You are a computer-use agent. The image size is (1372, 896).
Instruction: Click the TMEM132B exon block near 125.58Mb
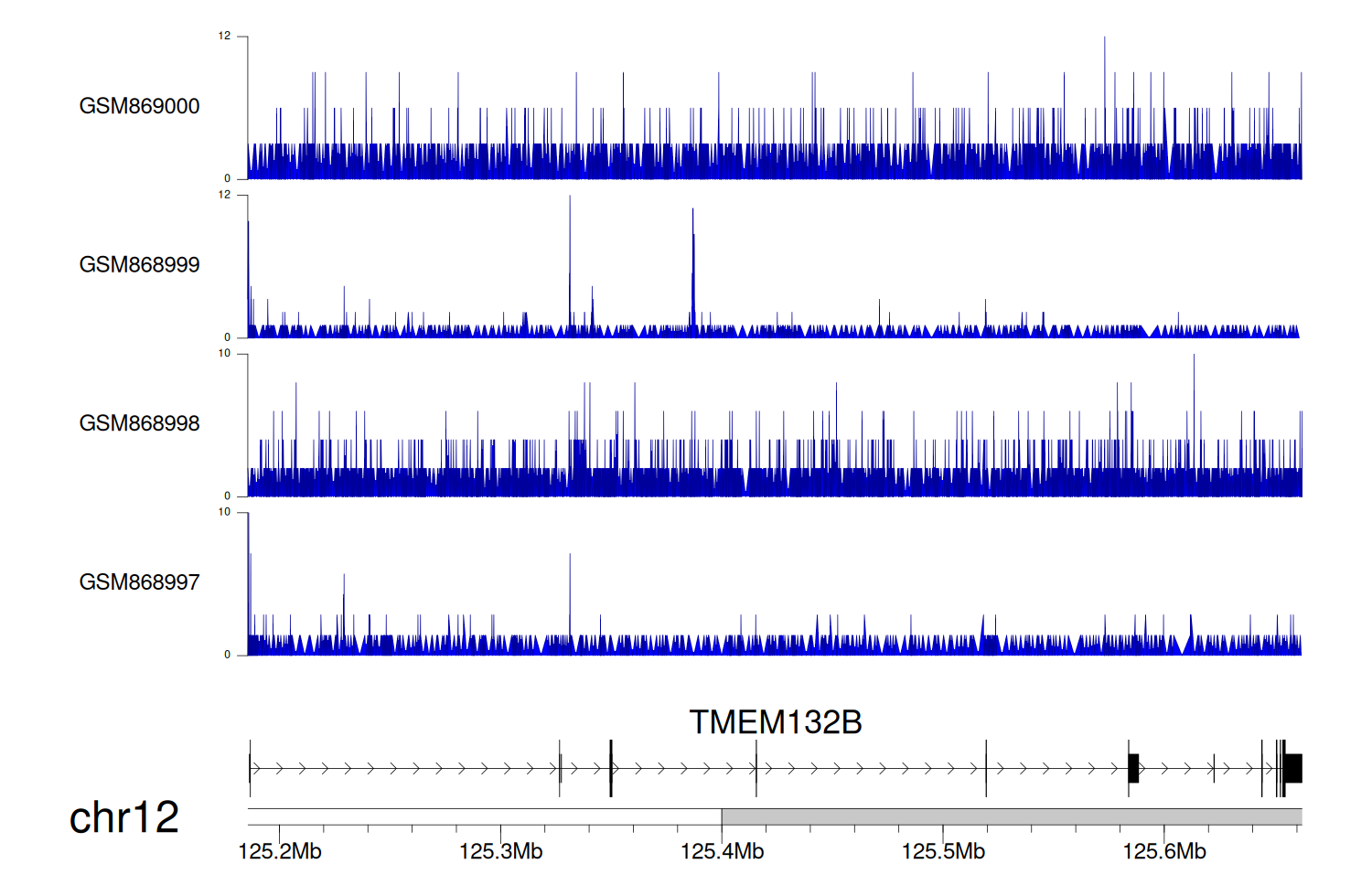click(x=1133, y=769)
